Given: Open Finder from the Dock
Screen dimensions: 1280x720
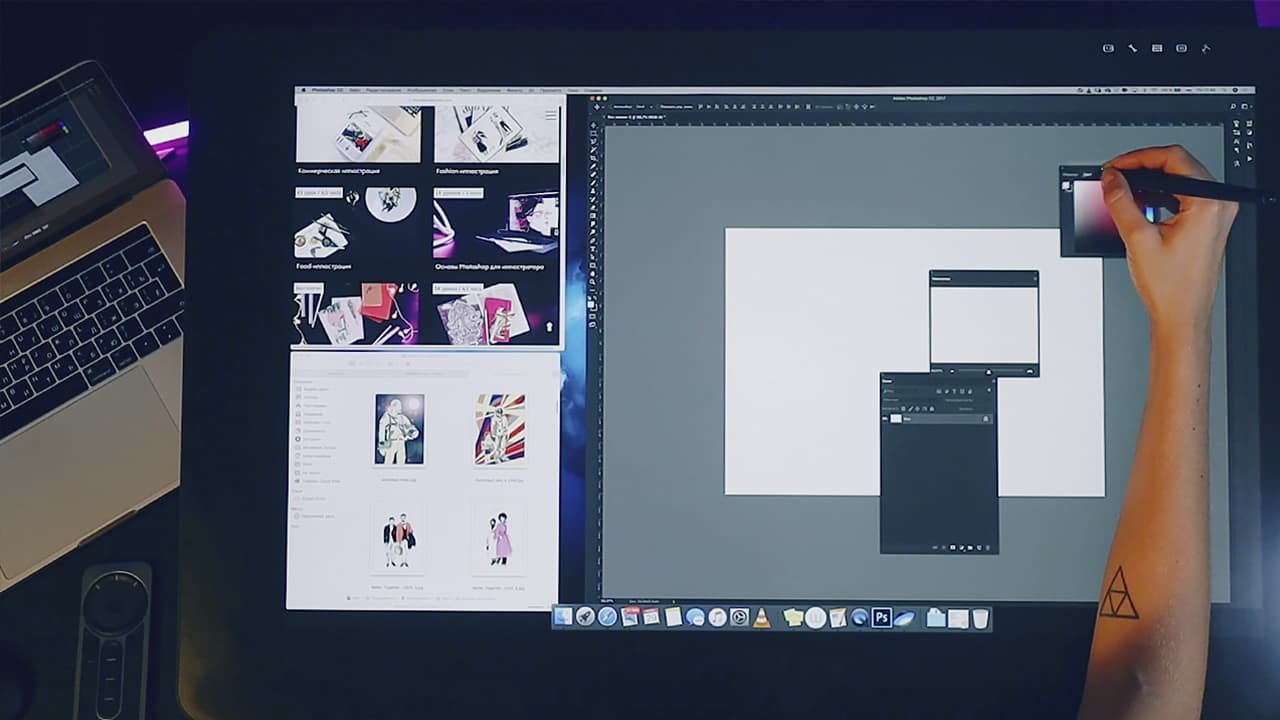Looking at the screenshot, I should [x=563, y=617].
